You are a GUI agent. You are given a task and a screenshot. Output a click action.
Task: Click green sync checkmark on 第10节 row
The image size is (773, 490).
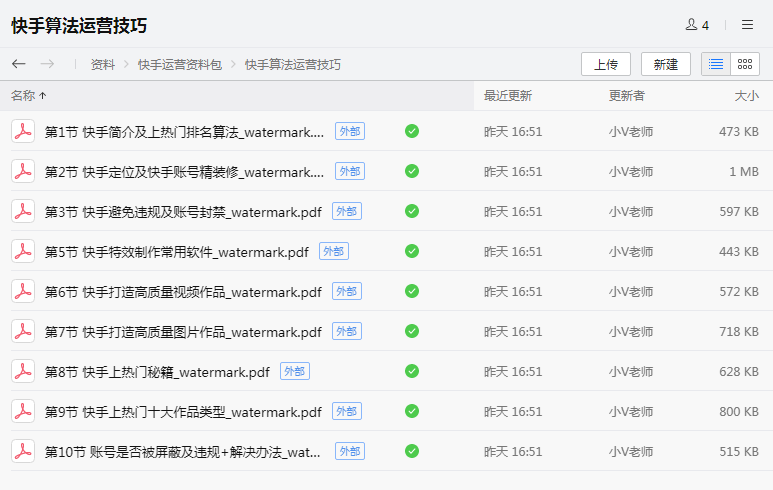tap(412, 451)
